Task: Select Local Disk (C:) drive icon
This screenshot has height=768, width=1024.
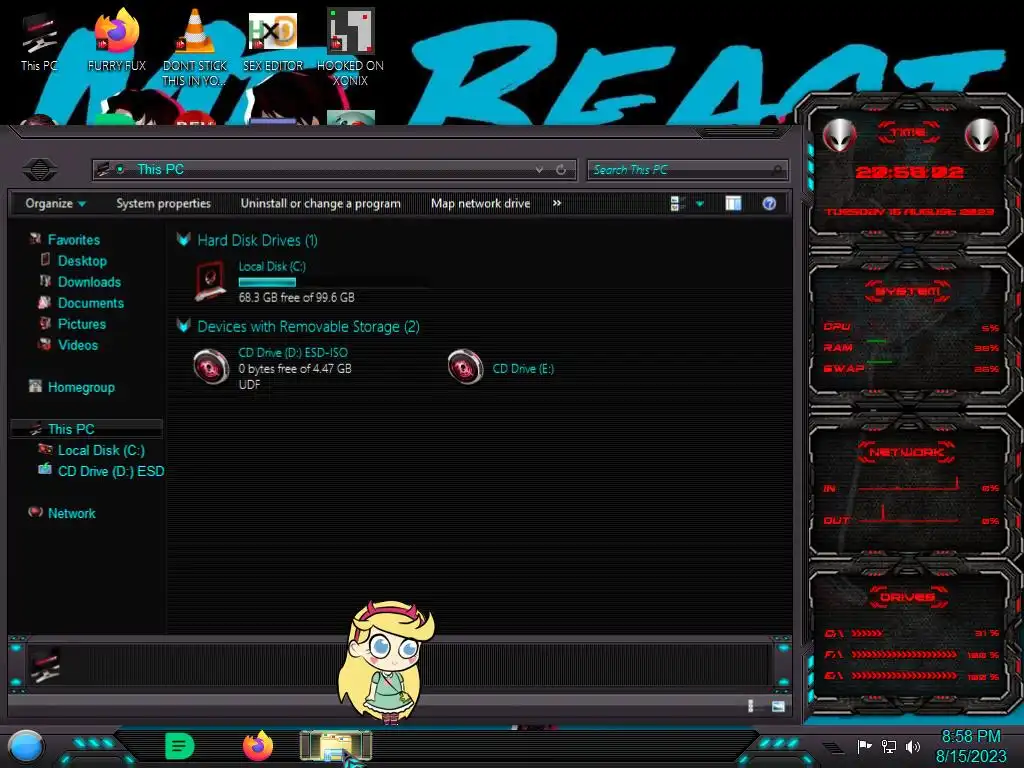Action: click(211, 281)
